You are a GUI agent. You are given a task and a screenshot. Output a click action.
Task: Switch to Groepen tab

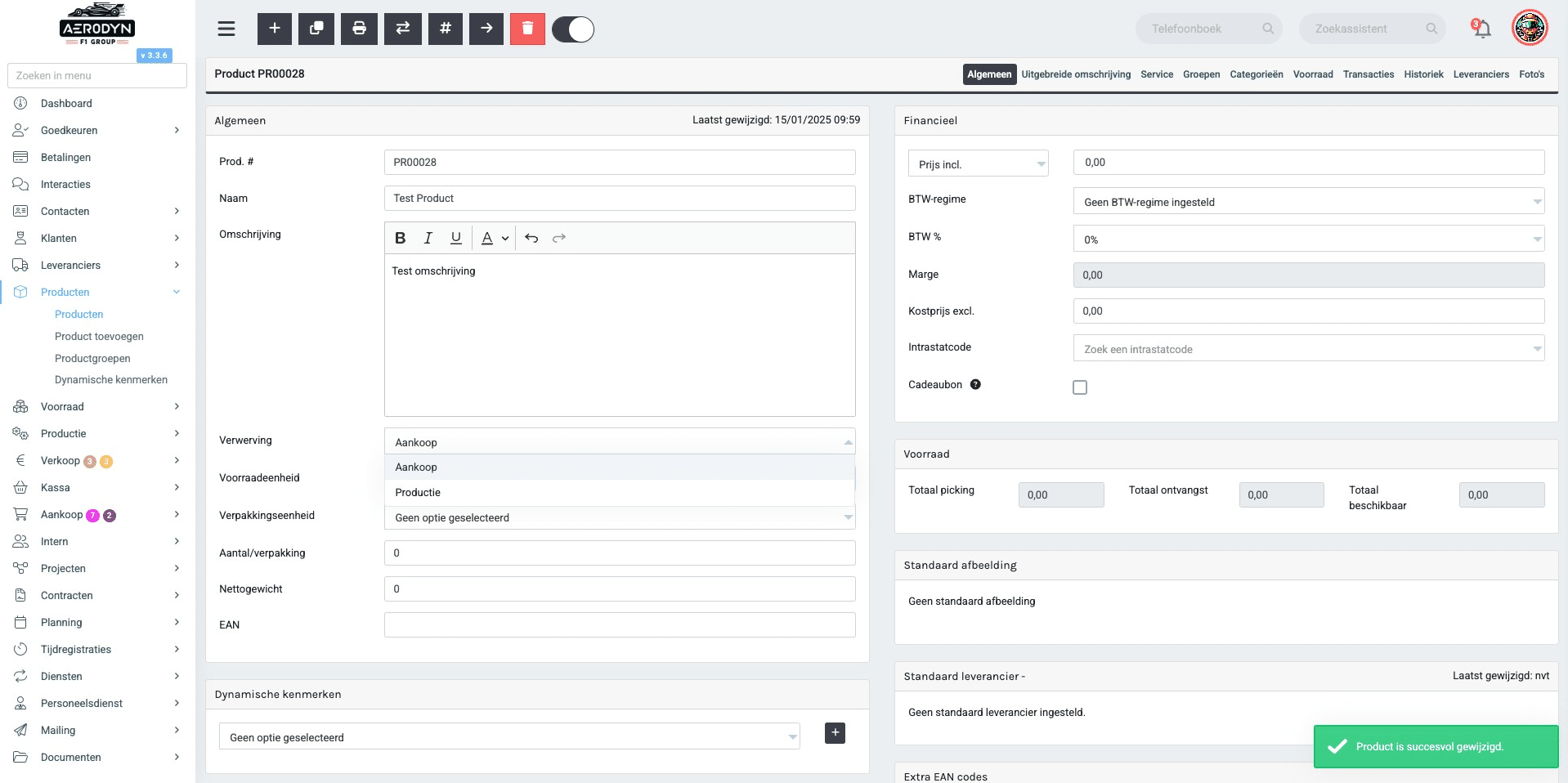1201,74
